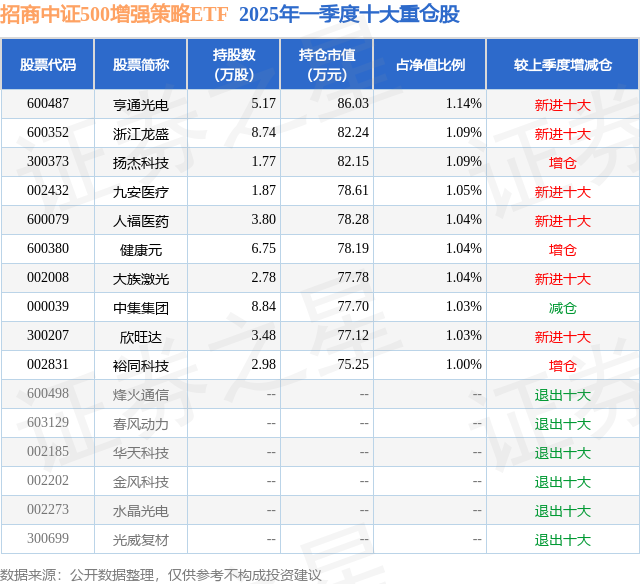Screen dimensions: 640x584
Task: Open stock code 603129
Action: pos(48,422)
